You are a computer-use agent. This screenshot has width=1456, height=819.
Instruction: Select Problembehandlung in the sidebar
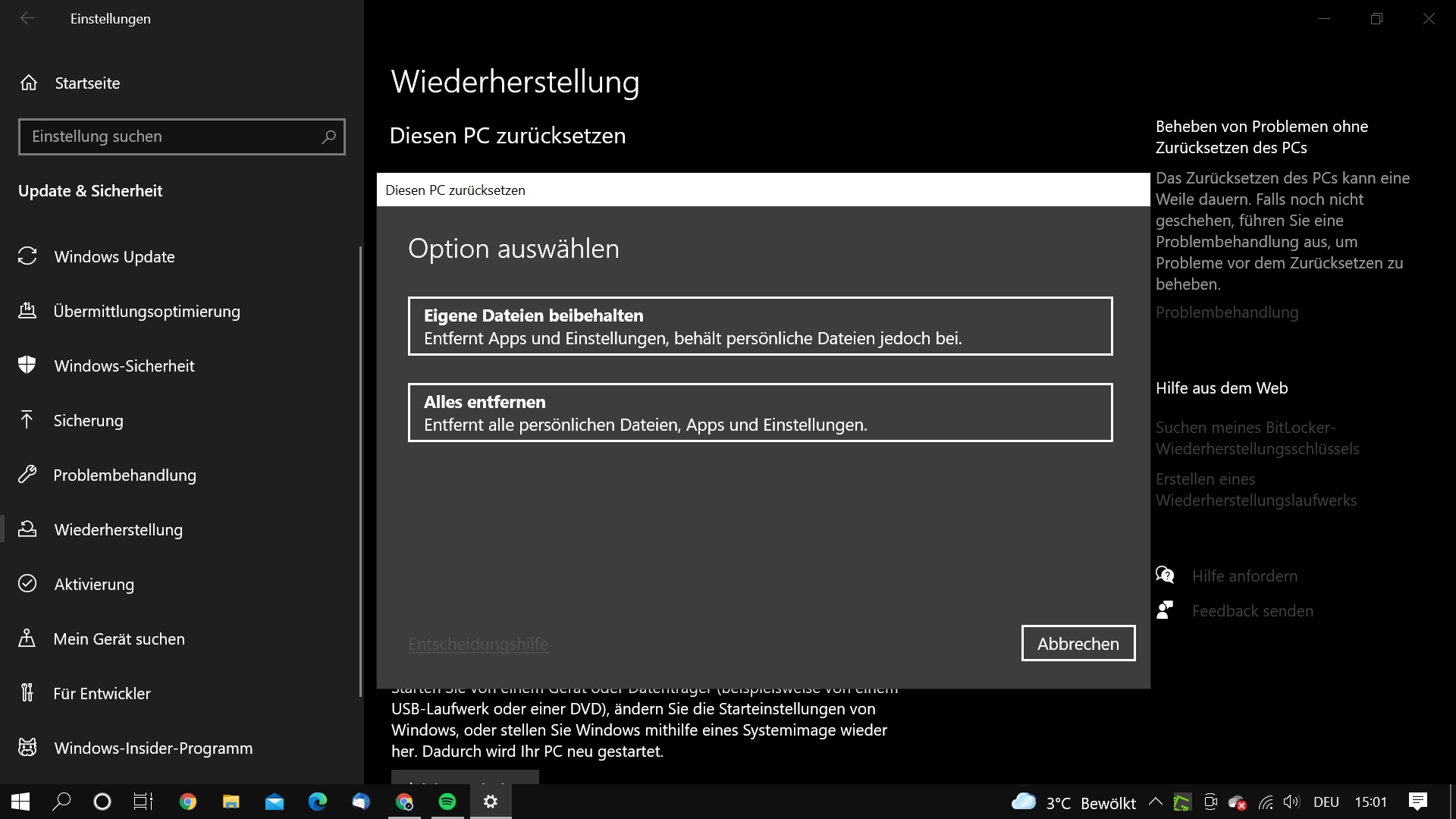pos(124,475)
